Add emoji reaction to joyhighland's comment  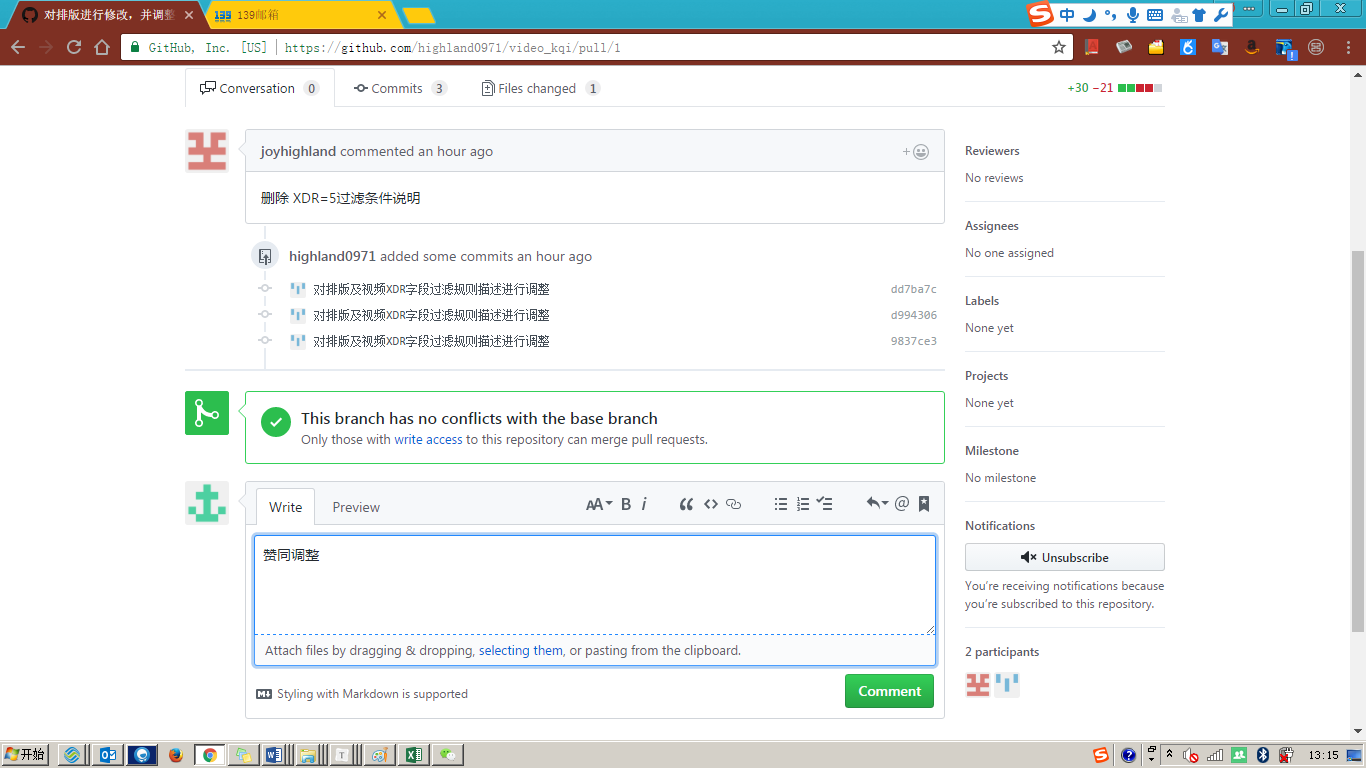[916, 152]
